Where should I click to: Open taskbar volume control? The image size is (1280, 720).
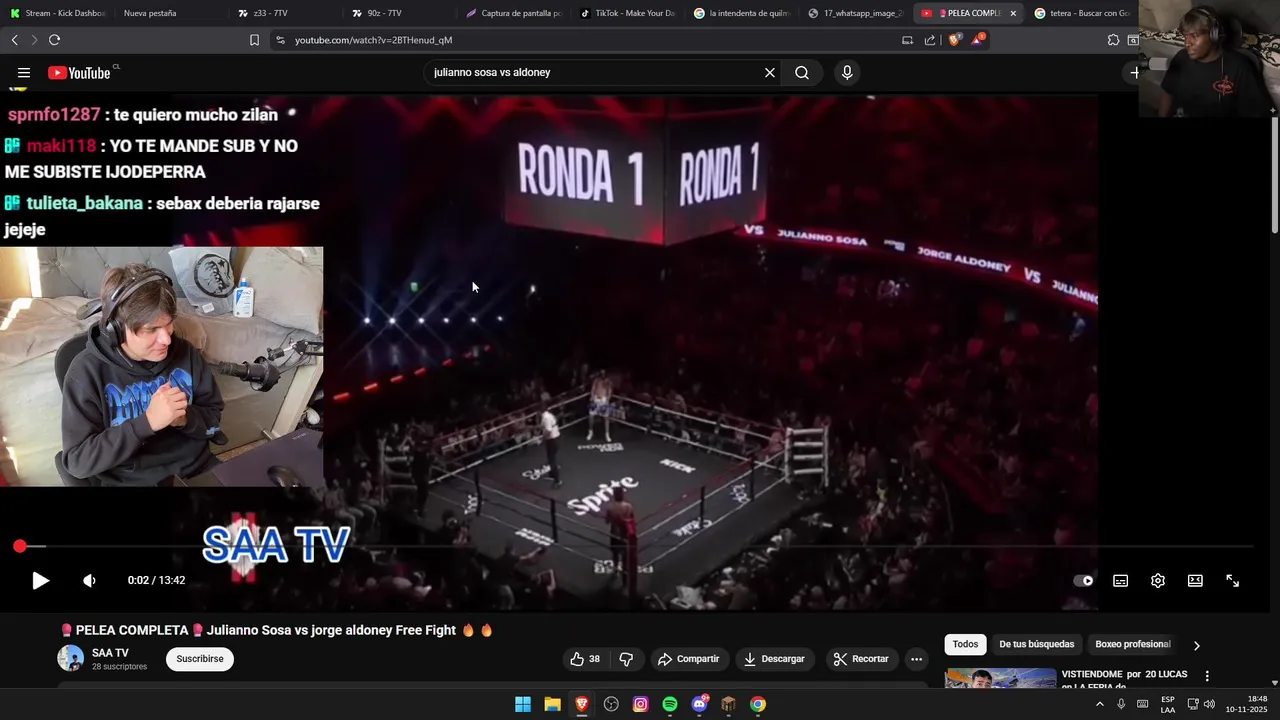(x=1209, y=704)
